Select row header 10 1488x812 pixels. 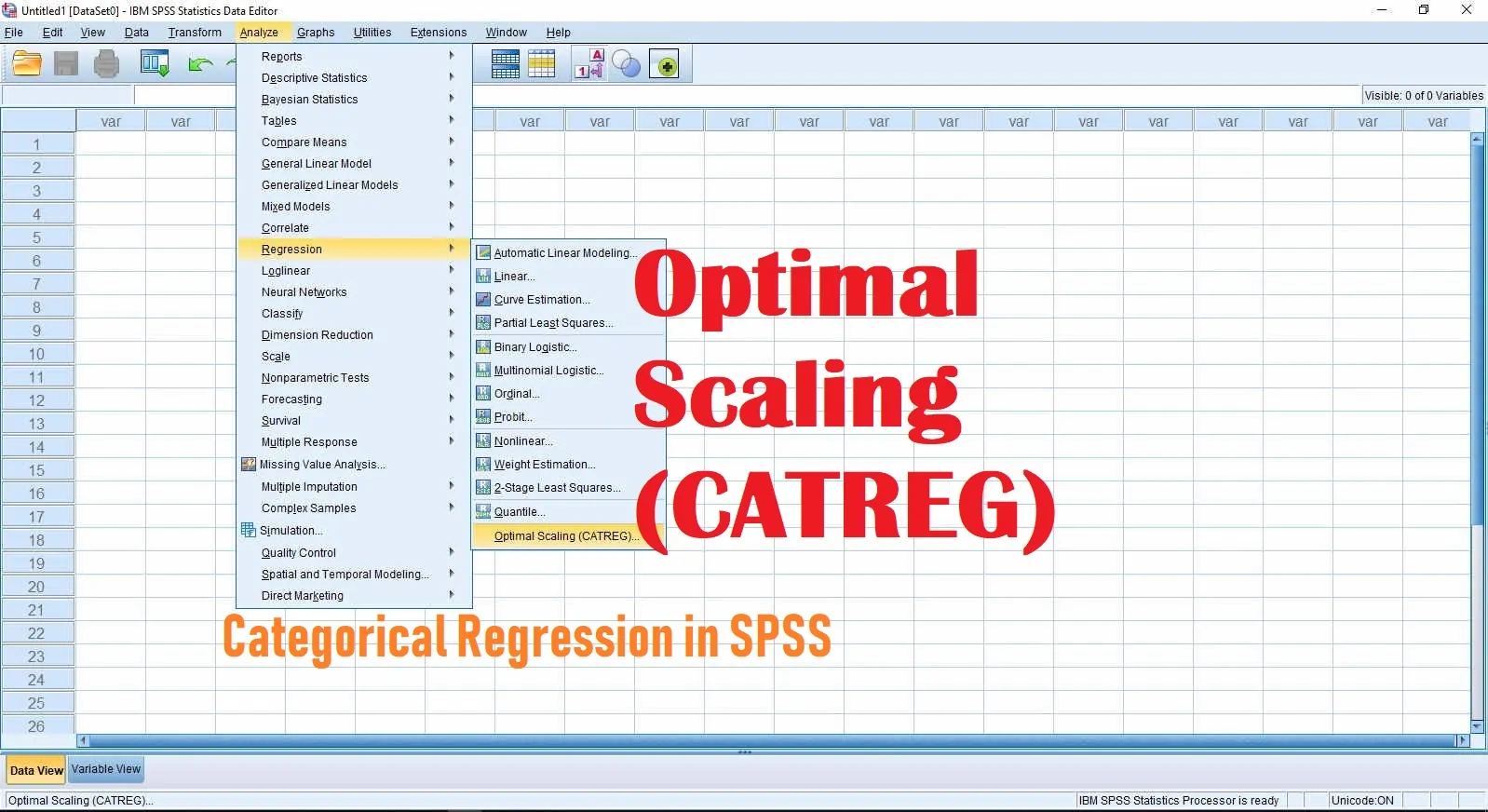point(37,354)
